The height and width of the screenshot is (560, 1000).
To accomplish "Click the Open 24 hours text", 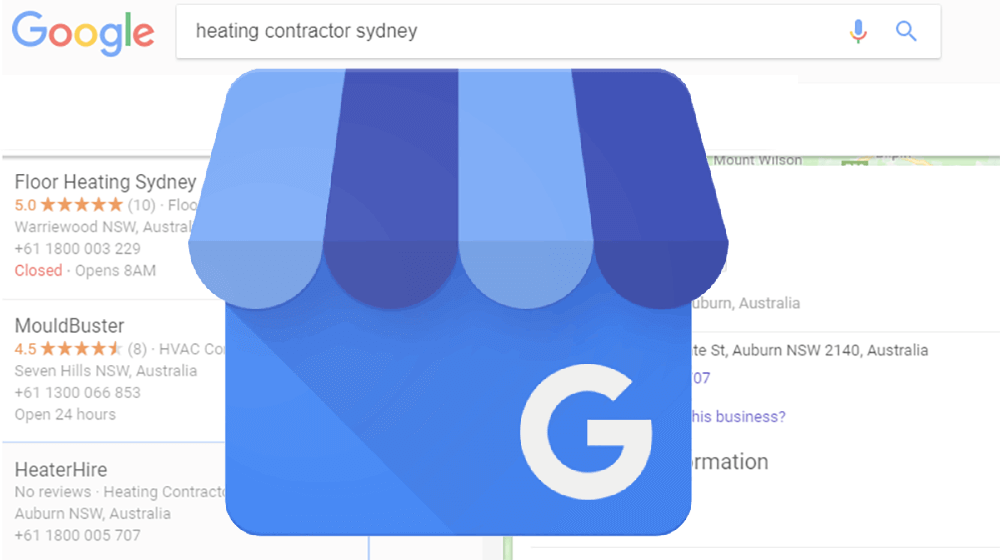I will (x=65, y=415).
